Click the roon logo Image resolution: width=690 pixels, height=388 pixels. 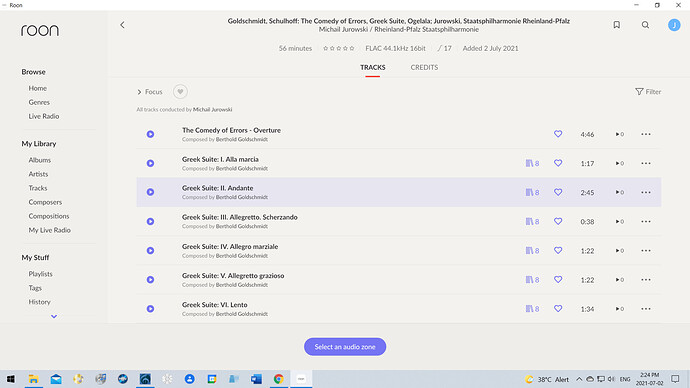(40, 30)
